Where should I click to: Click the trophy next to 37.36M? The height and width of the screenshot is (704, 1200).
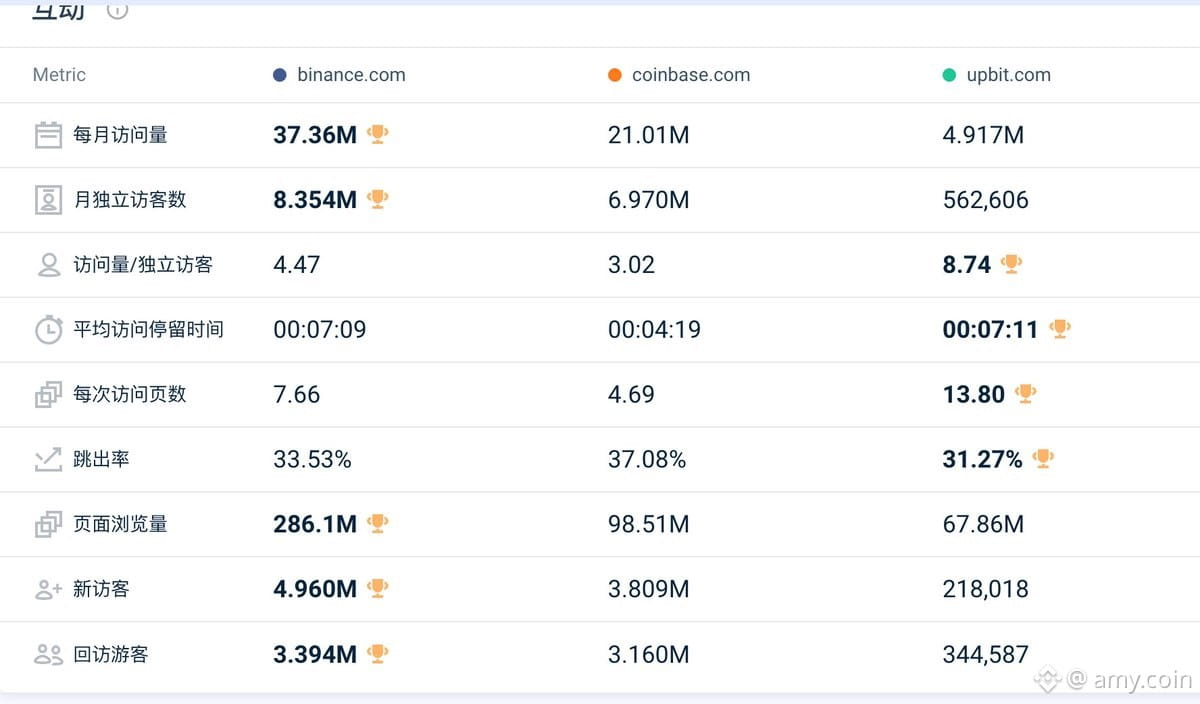pos(377,134)
